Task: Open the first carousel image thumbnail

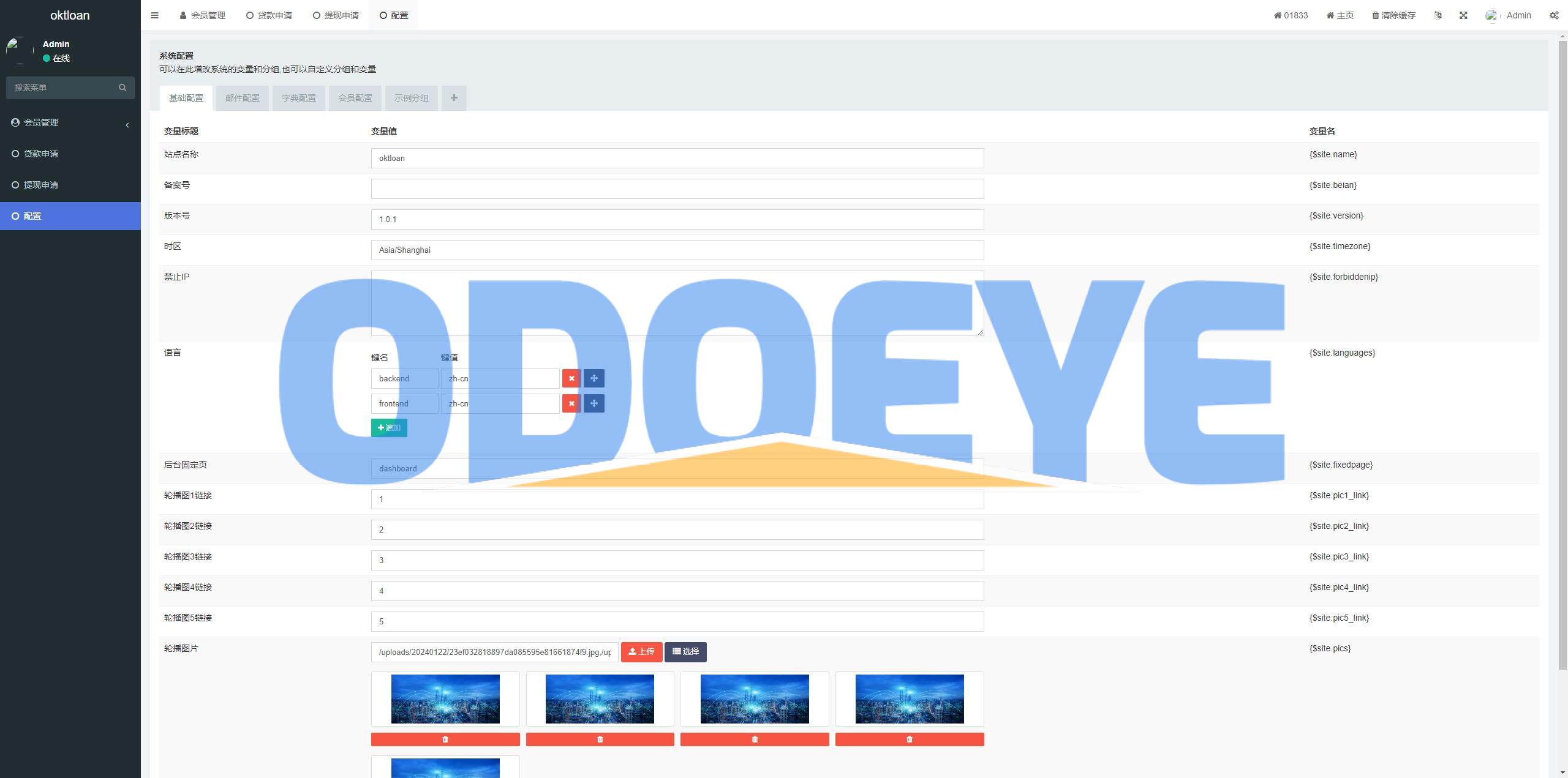Action: click(445, 699)
